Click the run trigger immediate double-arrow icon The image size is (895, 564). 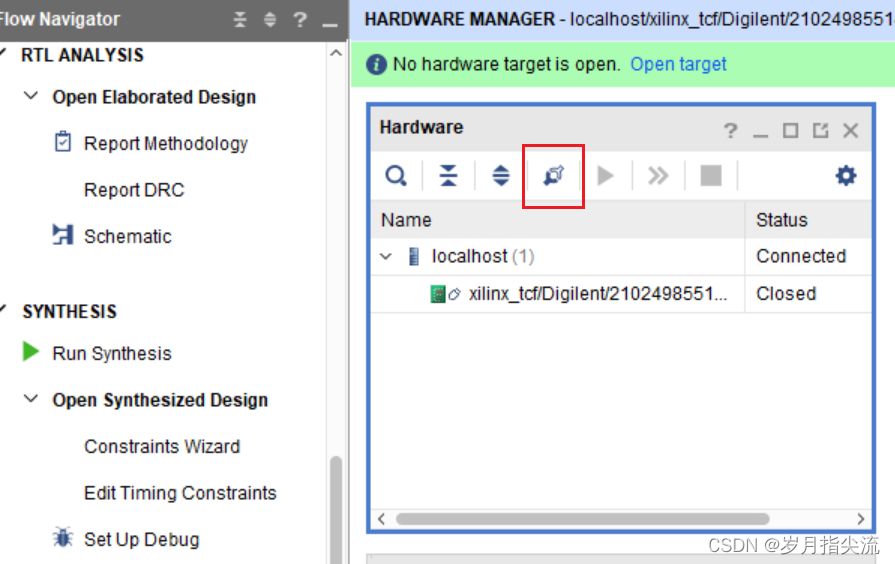pos(658,176)
